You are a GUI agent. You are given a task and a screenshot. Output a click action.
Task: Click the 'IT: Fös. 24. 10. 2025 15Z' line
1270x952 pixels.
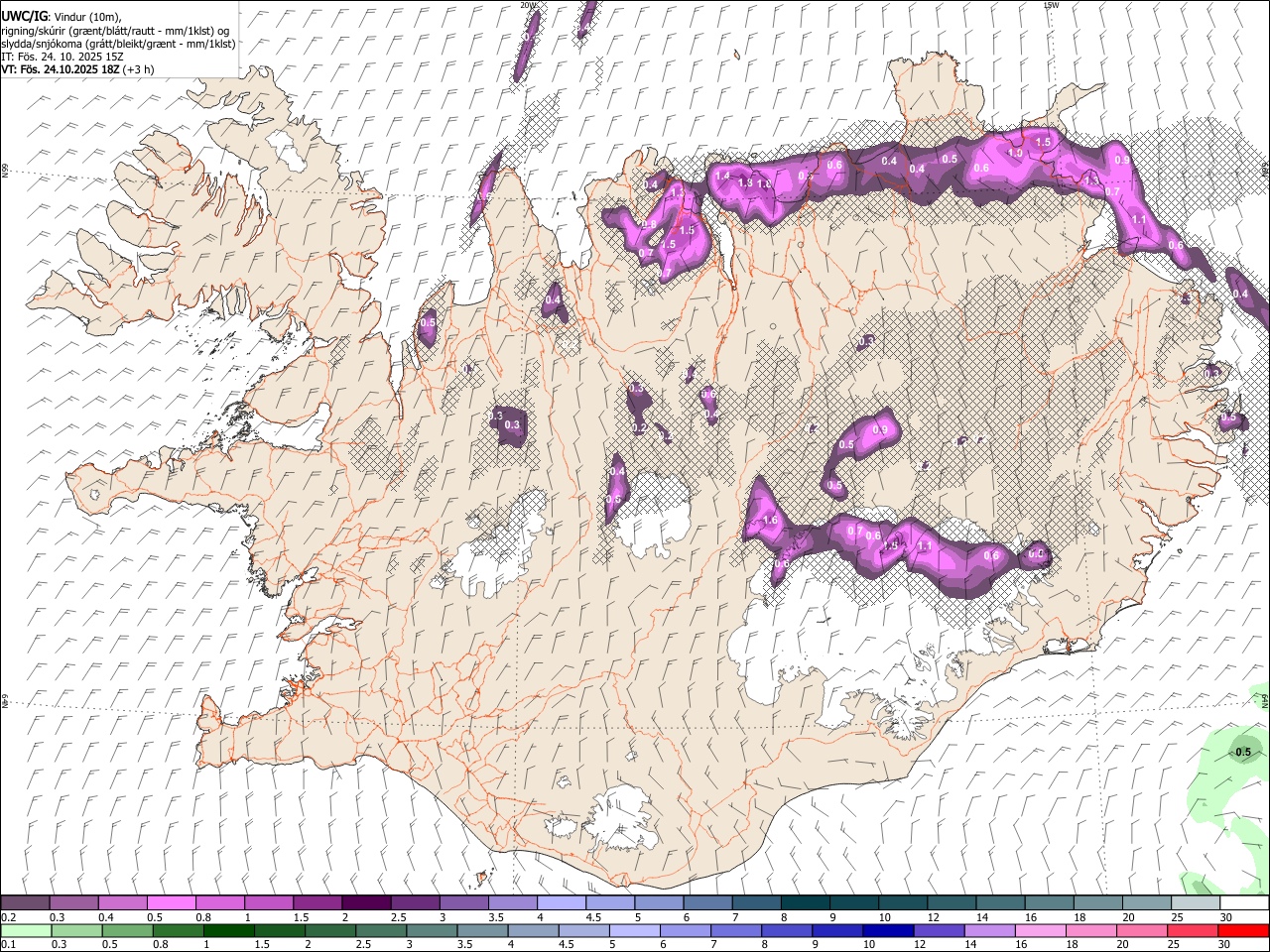[63, 57]
